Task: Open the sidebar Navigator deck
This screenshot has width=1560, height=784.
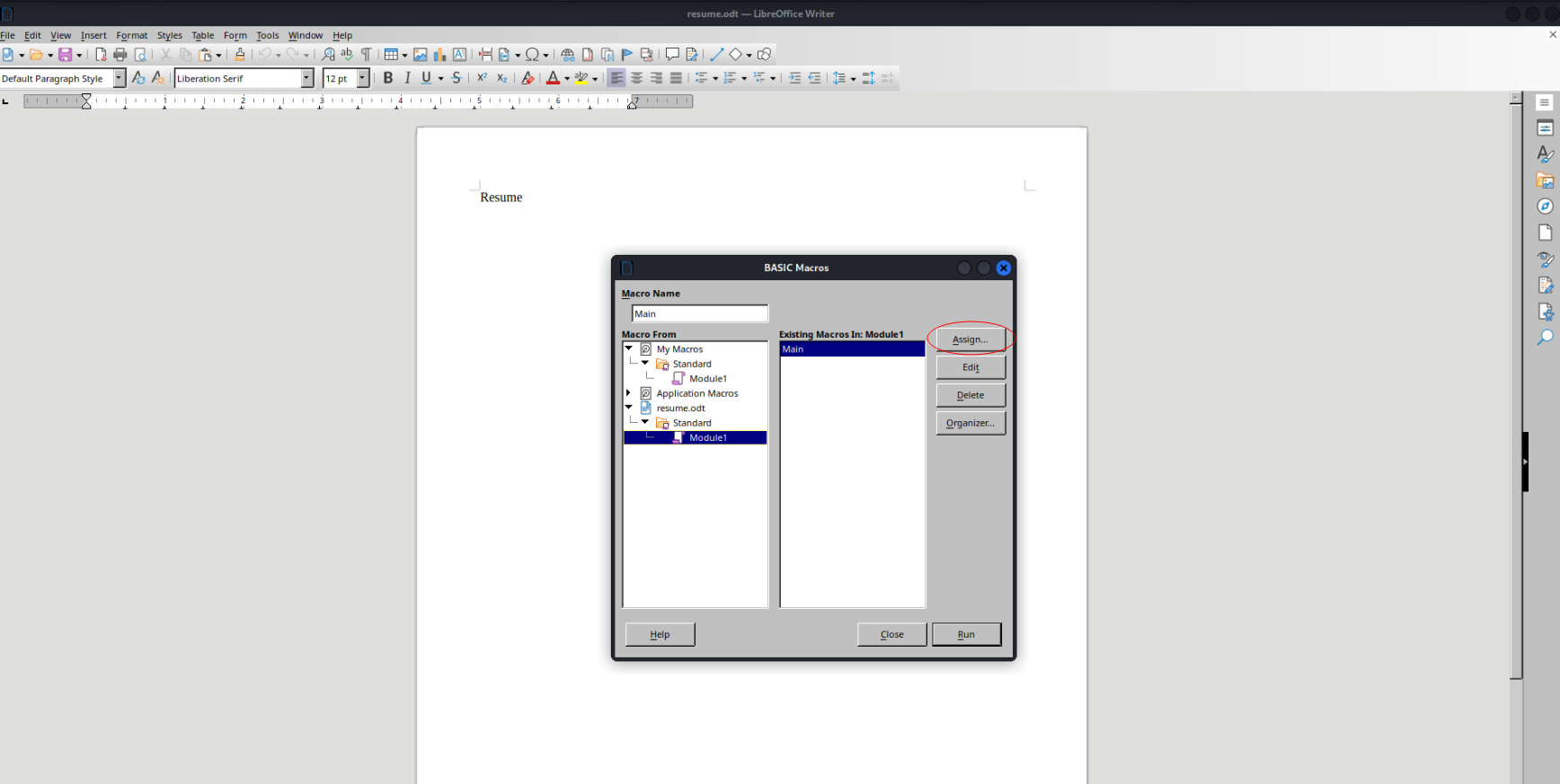Action: (x=1545, y=207)
